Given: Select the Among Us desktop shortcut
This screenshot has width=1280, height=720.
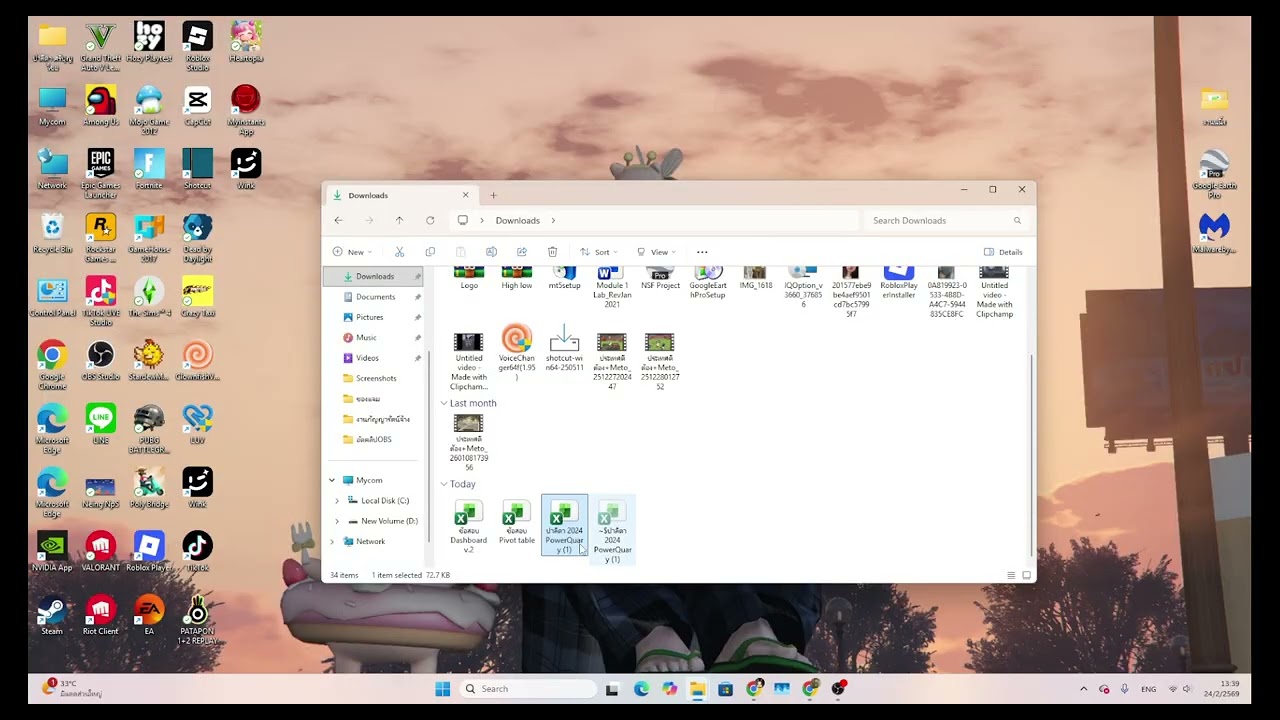Looking at the screenshot, I should (x=100, y=106).
